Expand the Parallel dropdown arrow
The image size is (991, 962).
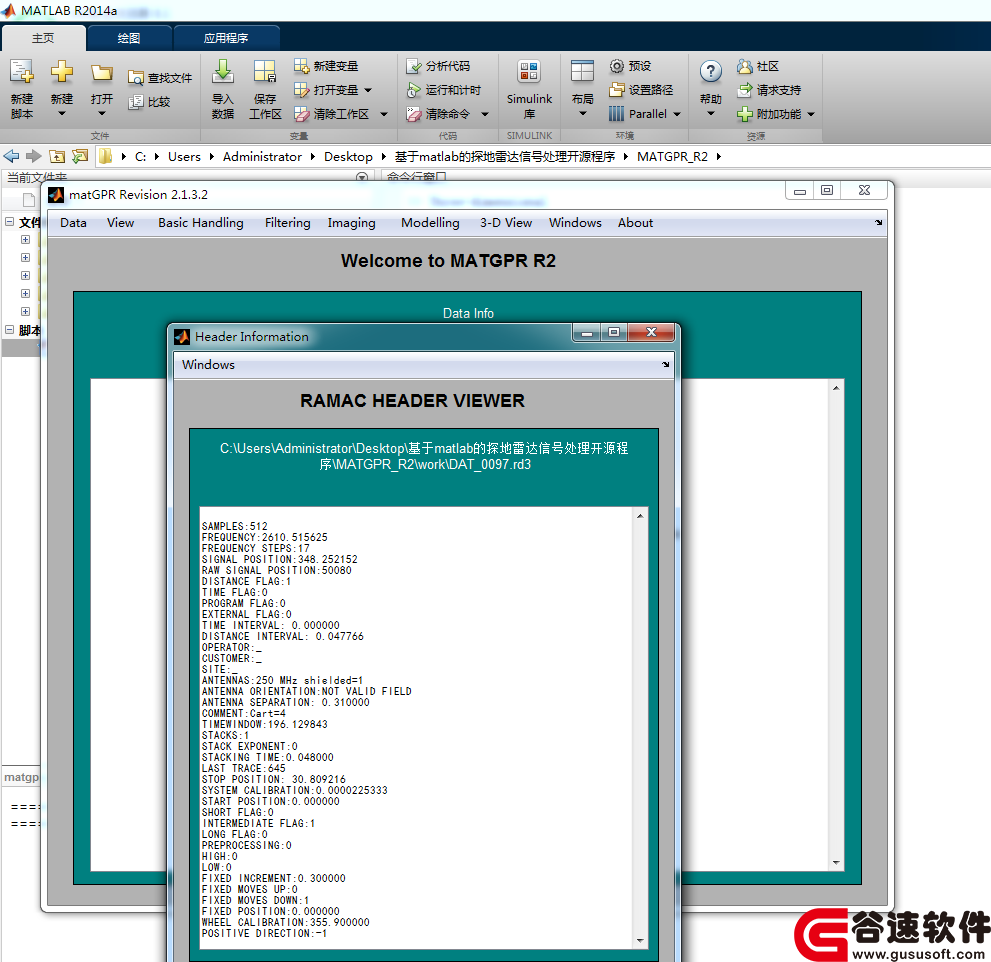(677, 114)
